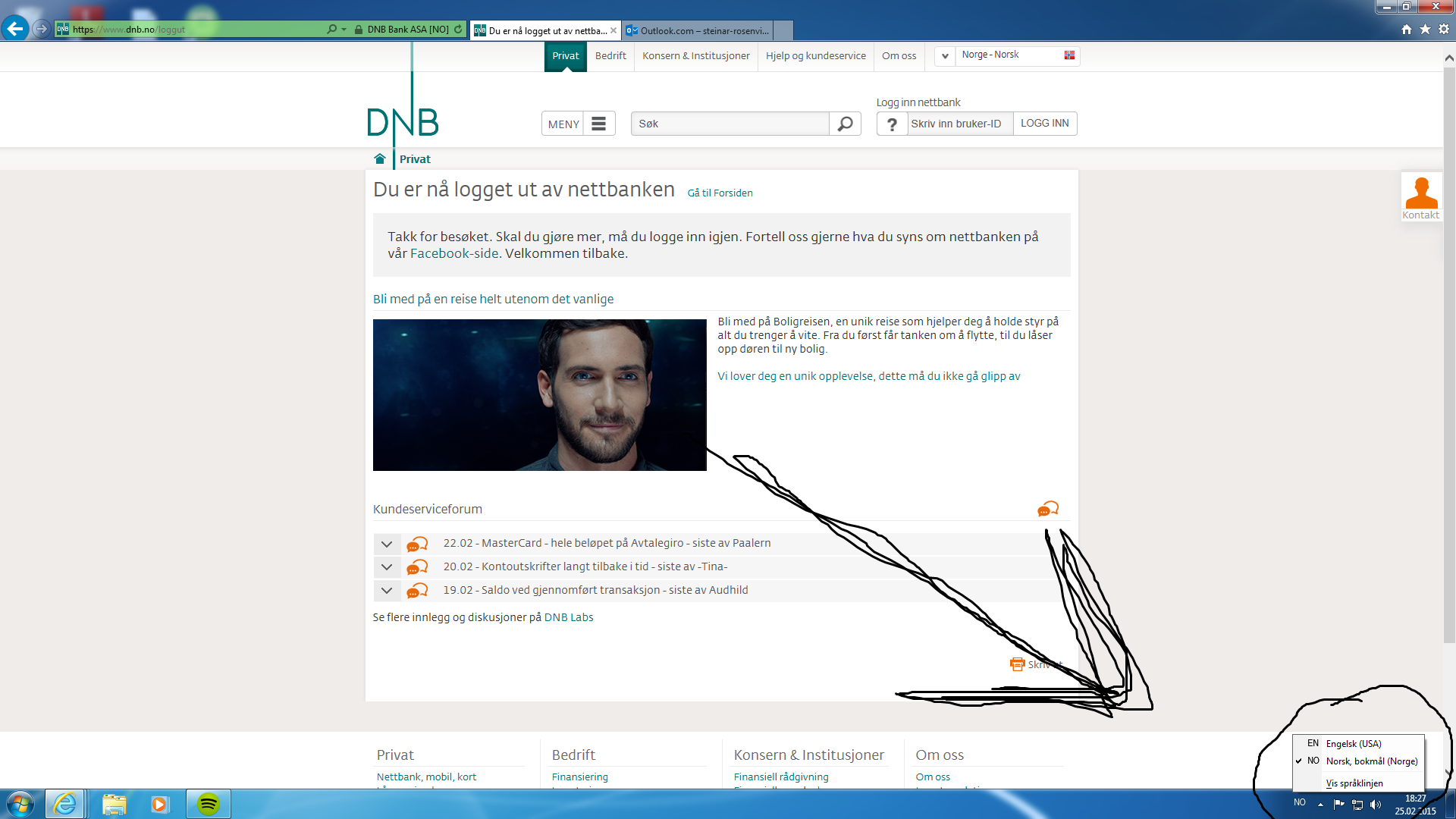The height and width of the screenshot is (819, 1456).
Task: Click the padlock security icon in the address bar
Action: click(x=359, y=29)
